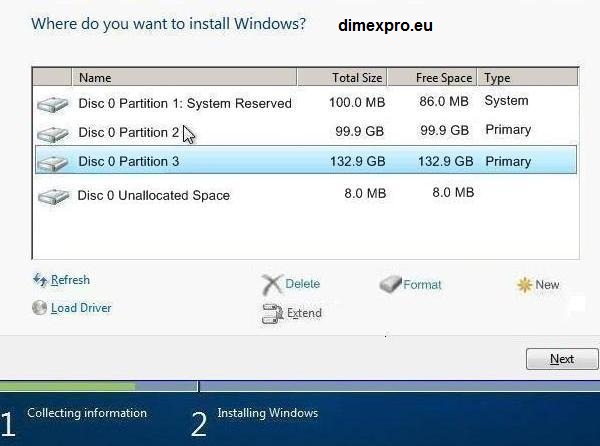Sort by the Name column header
The height and width of the screenshot is (446, 600).
click(x=184, y=78)
